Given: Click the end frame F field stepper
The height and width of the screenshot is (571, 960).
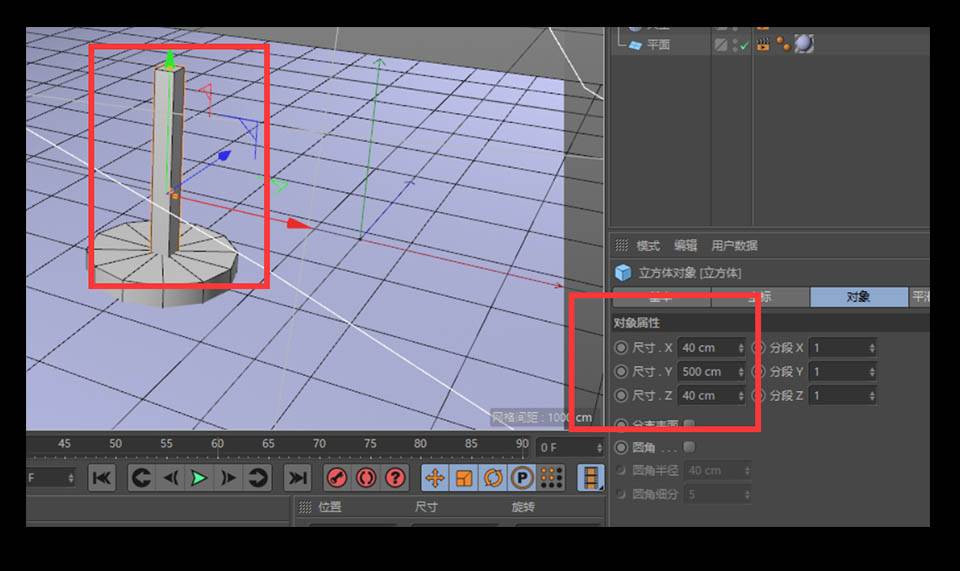Looking at the screenshot, I should [71, 478].
